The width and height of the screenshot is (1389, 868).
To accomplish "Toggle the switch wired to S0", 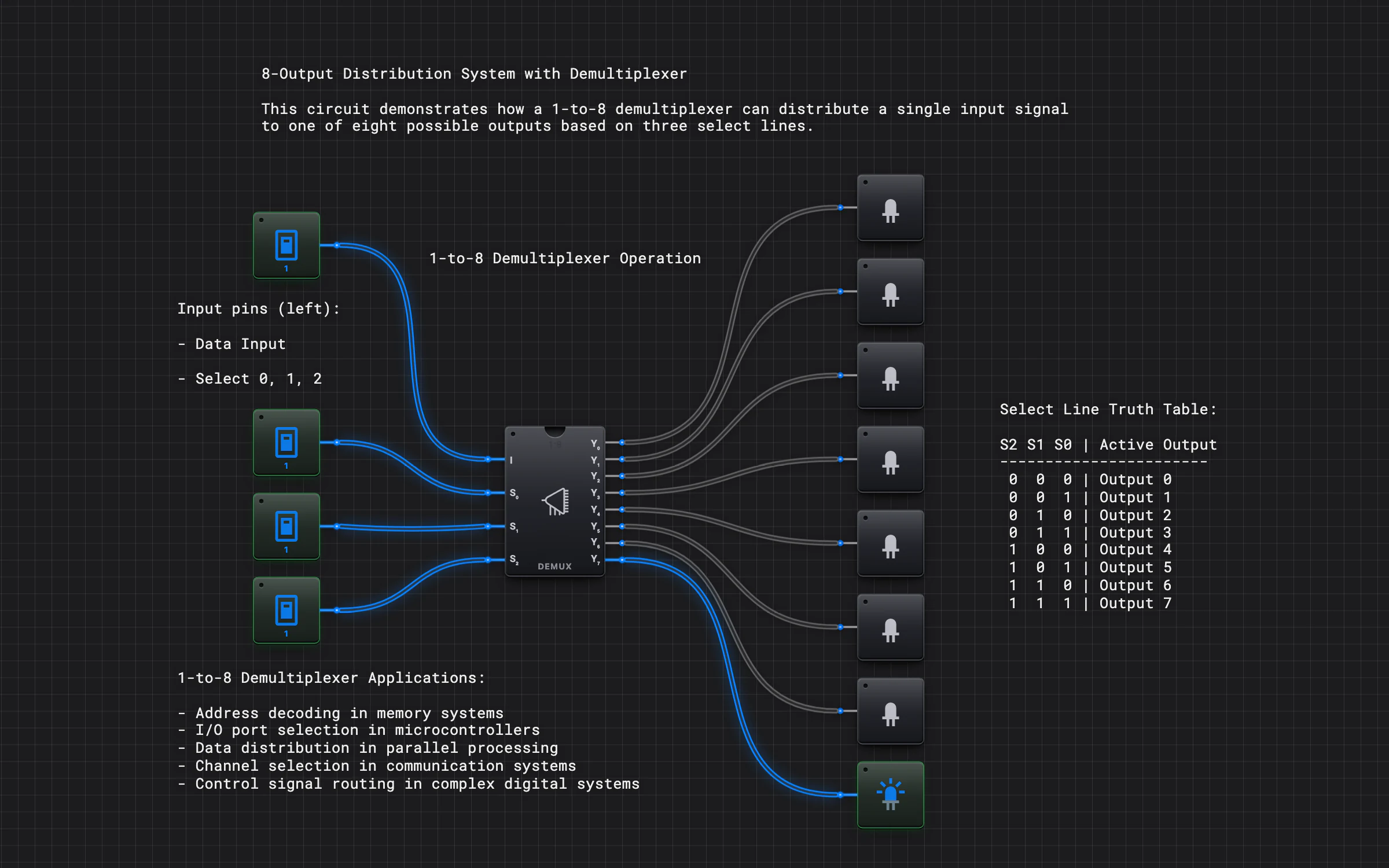I will coord(286,443).
